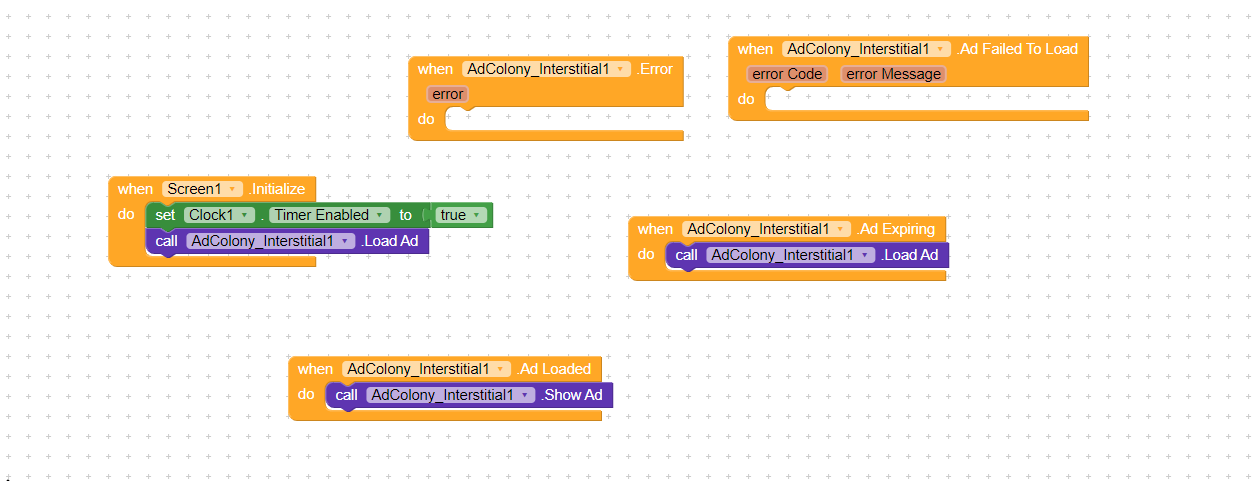The width and height of the screenshot is (1253, 481).
Task: Open component dropdown in Ad Loaded event block
Action: coord(426,369)
